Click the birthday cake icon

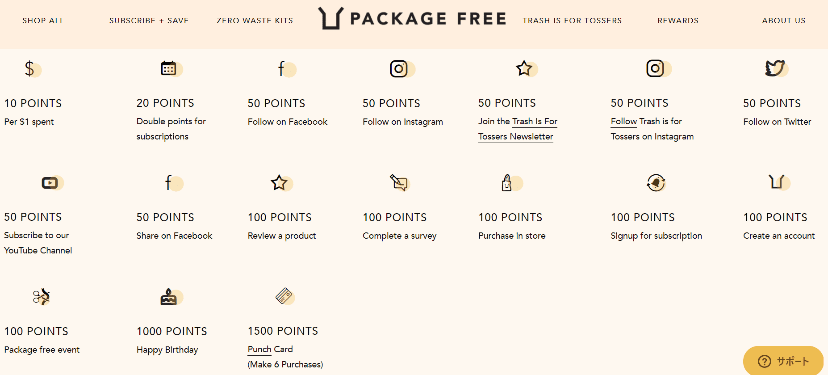(x=168, y=297)
